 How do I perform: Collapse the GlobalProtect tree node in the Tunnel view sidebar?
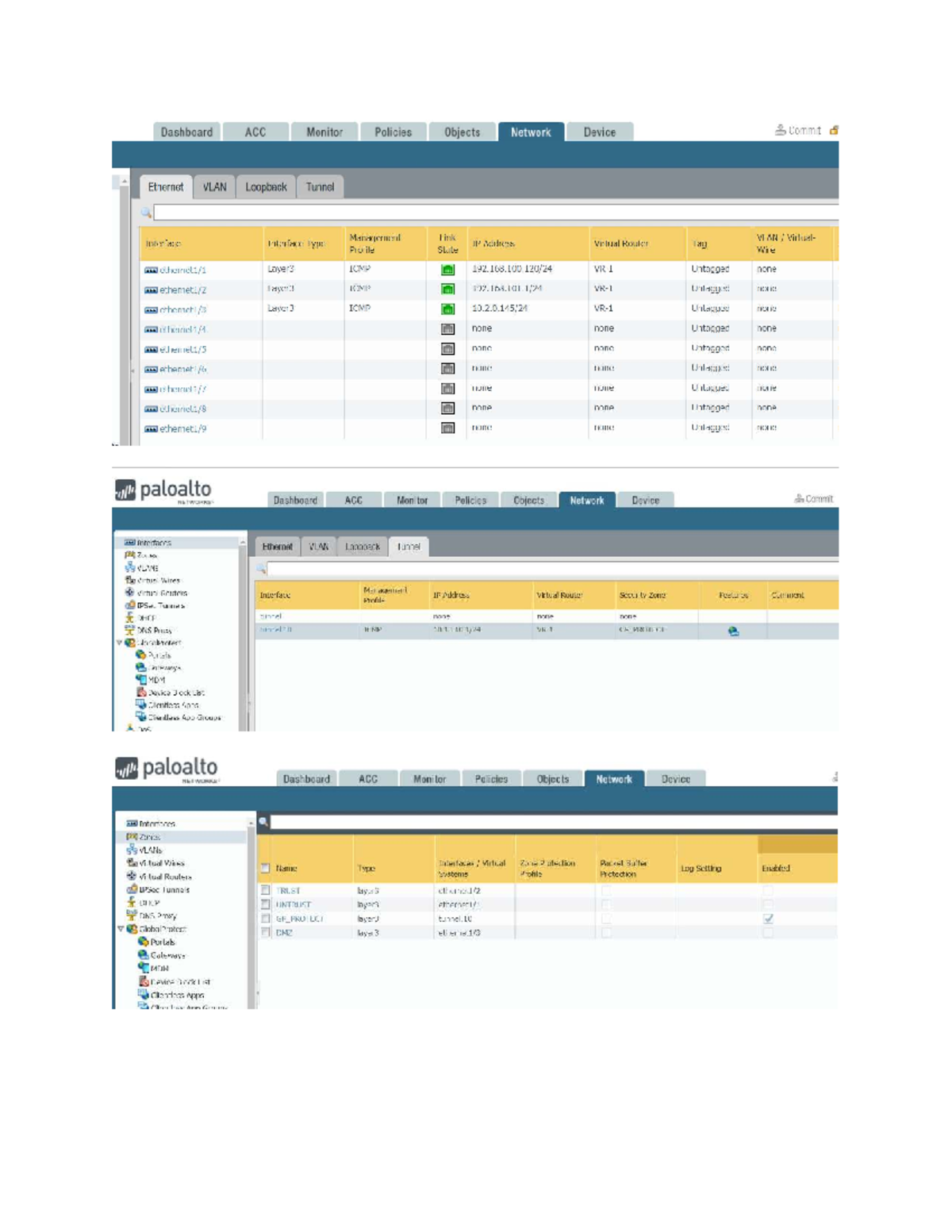point(120,643)
